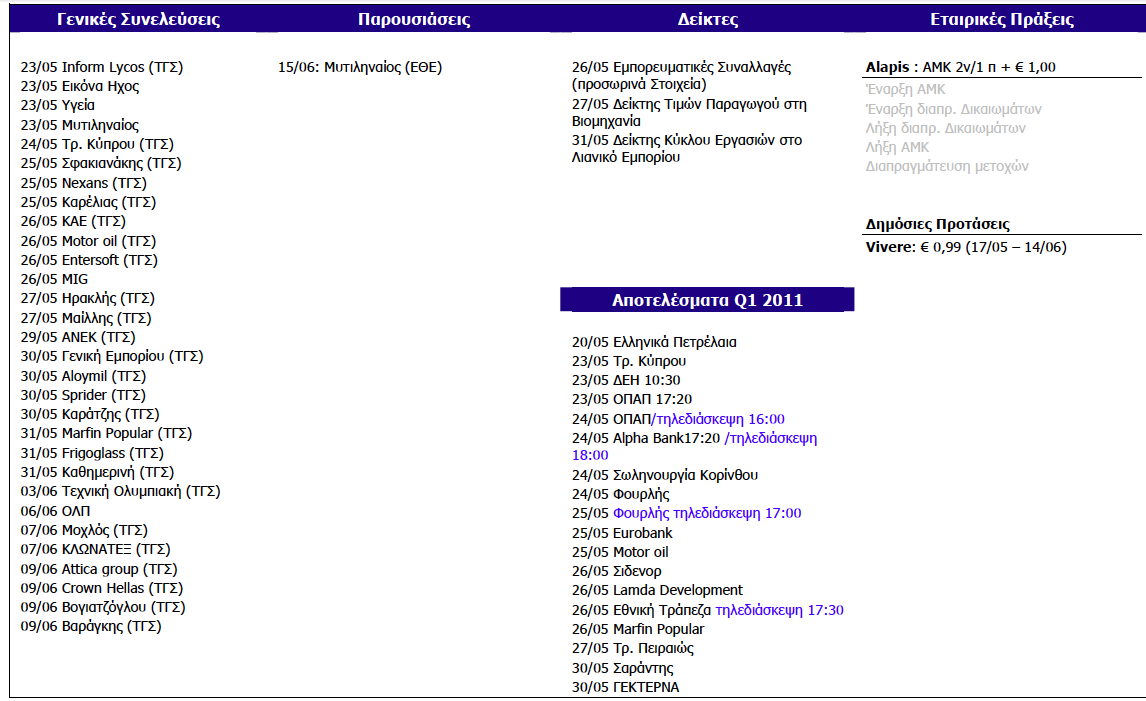
Task: Select the row 23/05 Εικόνα Ηχος
Action: pos(80,86)
